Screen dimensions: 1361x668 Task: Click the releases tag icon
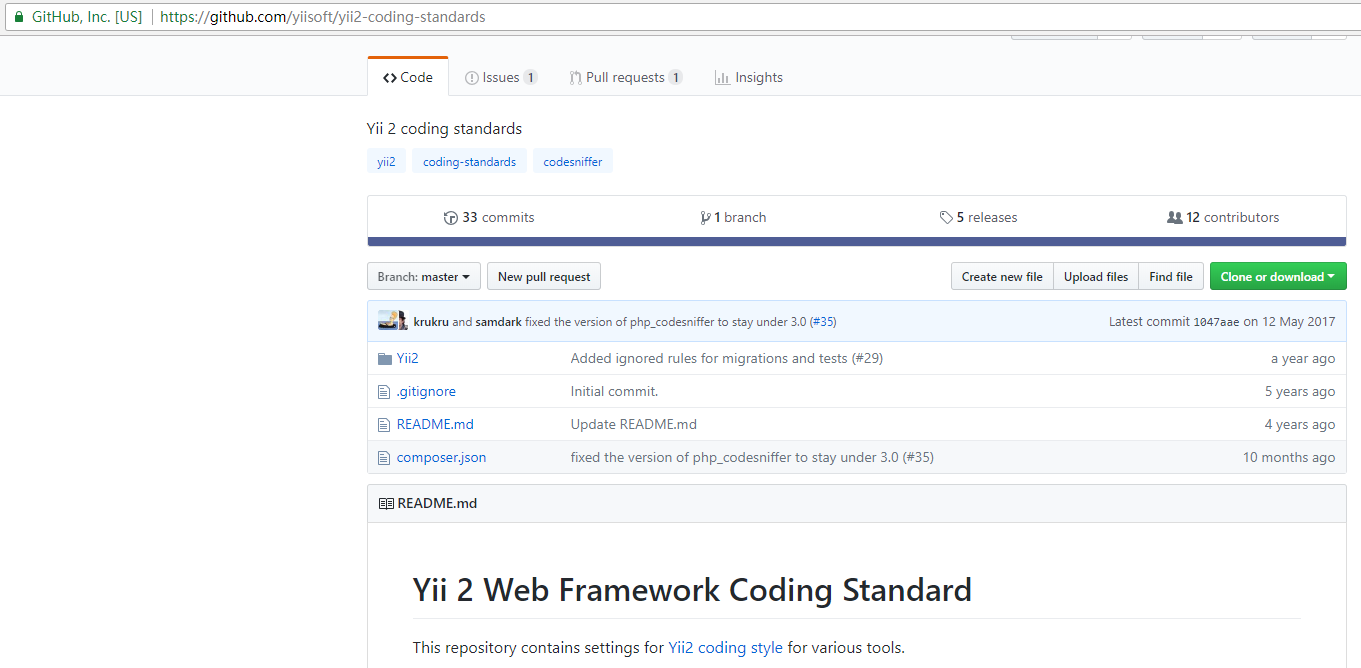[x=946, y=218]
